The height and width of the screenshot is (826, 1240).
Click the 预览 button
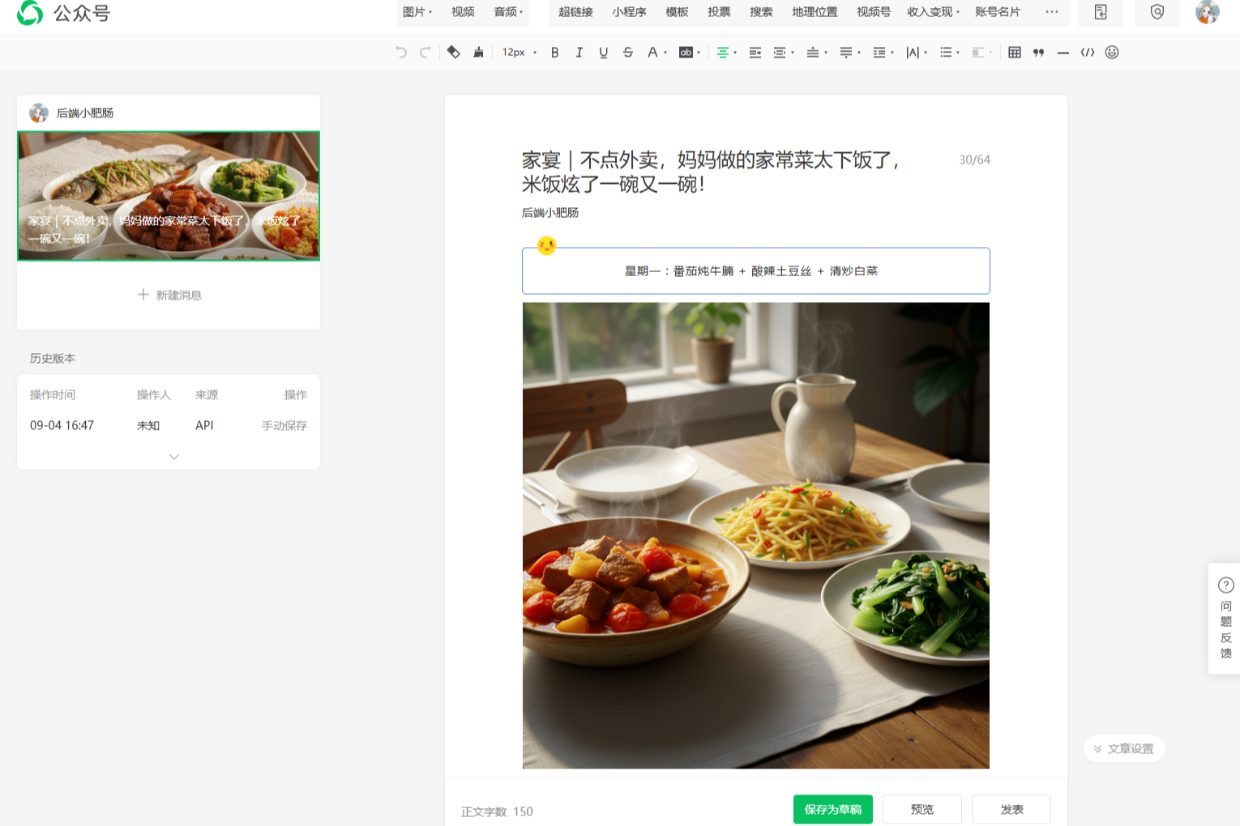tap(922, 809)
